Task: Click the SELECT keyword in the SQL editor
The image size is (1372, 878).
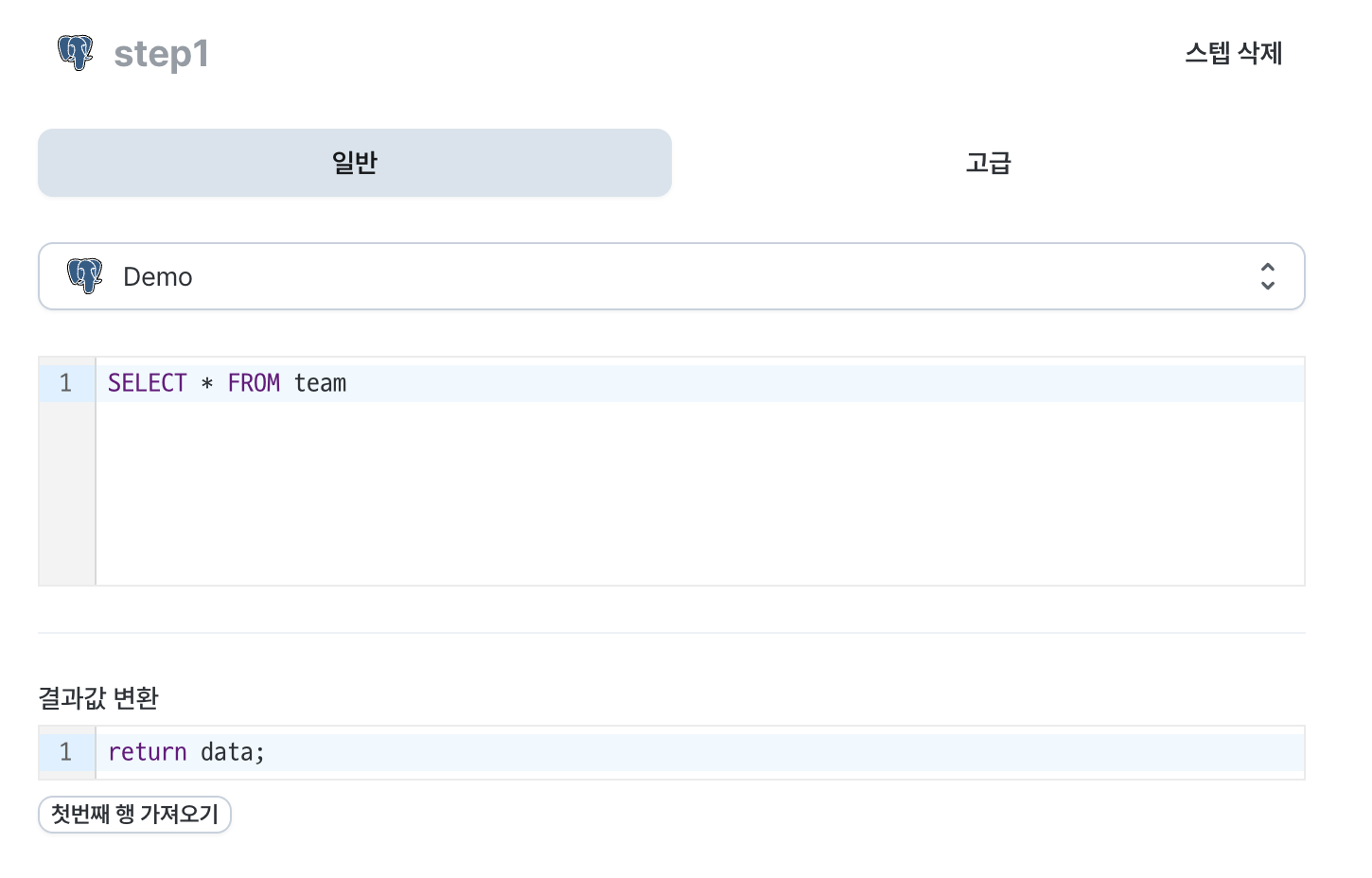Action: pos(148,383)
